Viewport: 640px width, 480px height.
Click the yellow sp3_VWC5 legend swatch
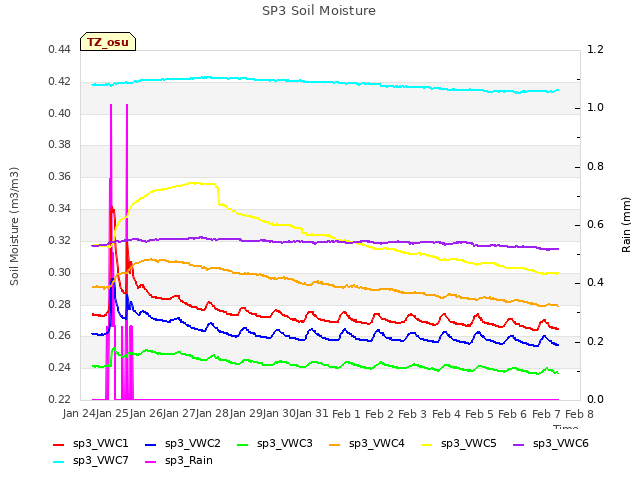[427, 444]
